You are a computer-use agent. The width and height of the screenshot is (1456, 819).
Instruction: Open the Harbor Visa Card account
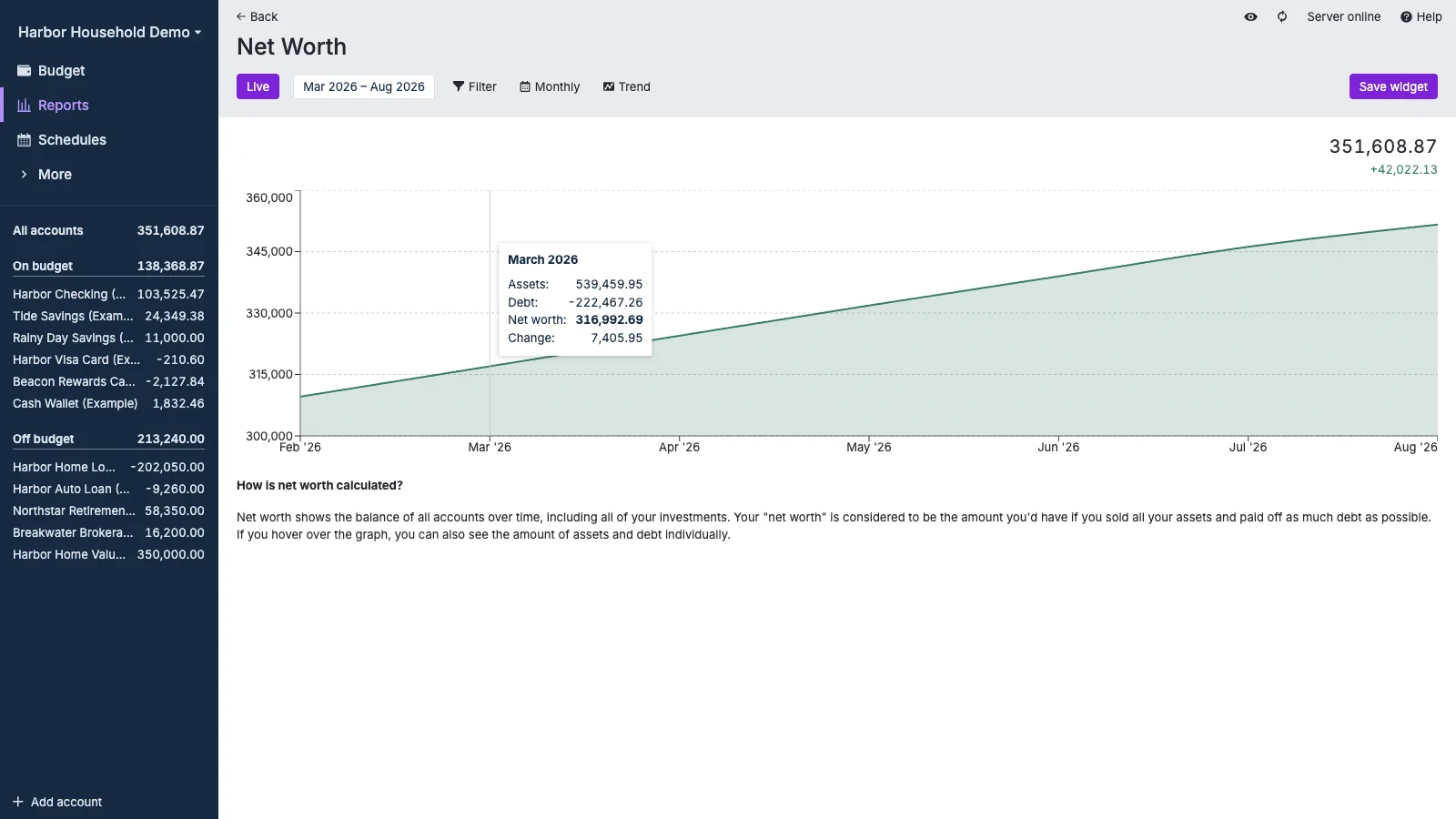click(108, 360)
